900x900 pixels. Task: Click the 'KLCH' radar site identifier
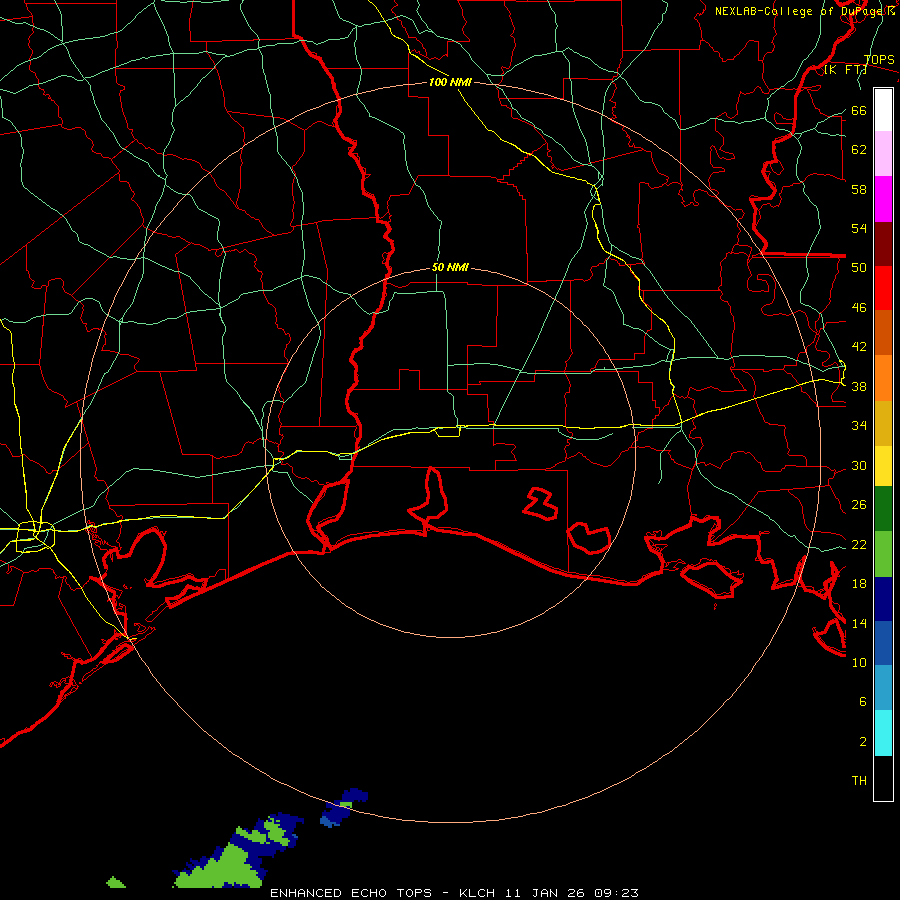pyautogui.click(x=477, y=893)
